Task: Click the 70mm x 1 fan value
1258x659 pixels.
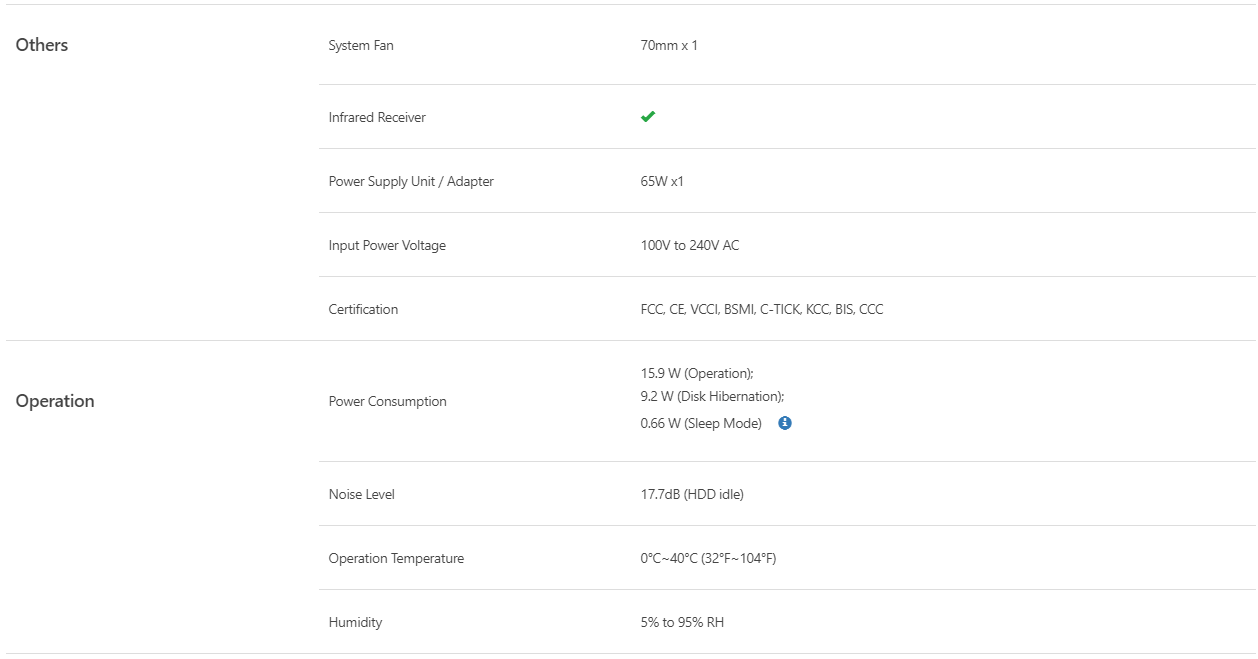Action: [x=669, y=45]
